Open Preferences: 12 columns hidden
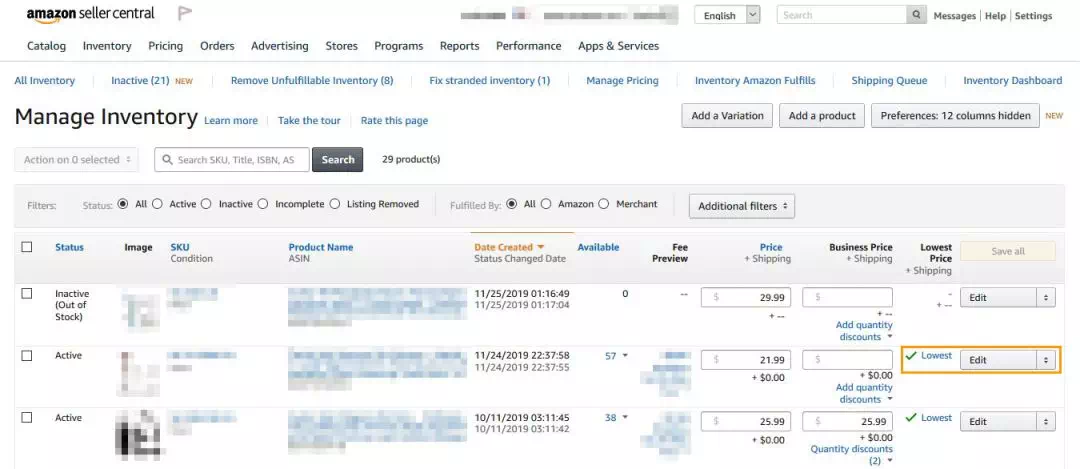This screenshot has width=1080, height=469. [955, 116]
